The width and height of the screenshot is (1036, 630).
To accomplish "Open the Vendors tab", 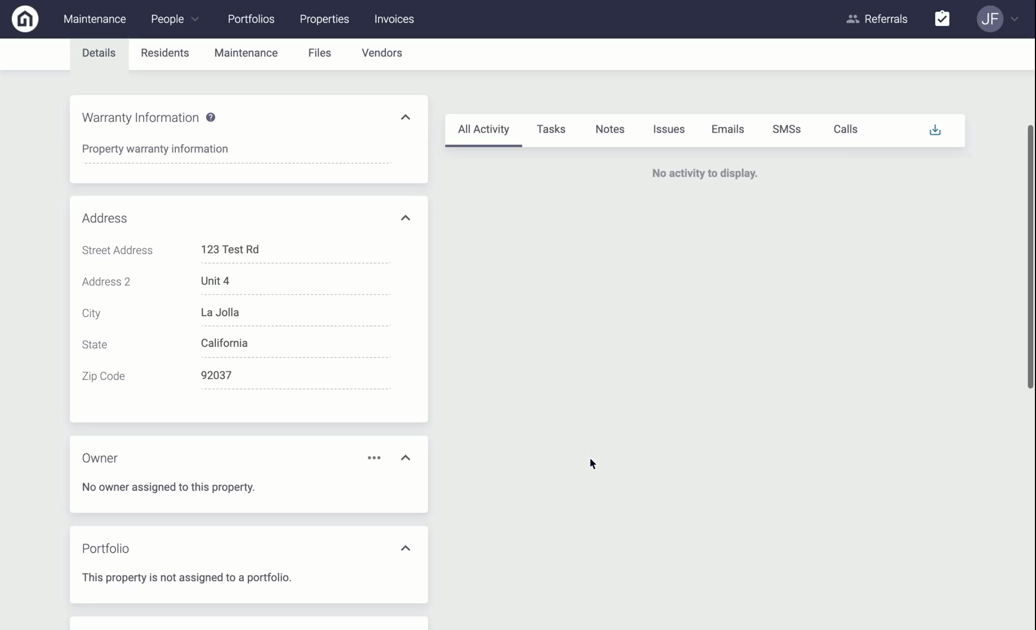I will click(381, 53).
